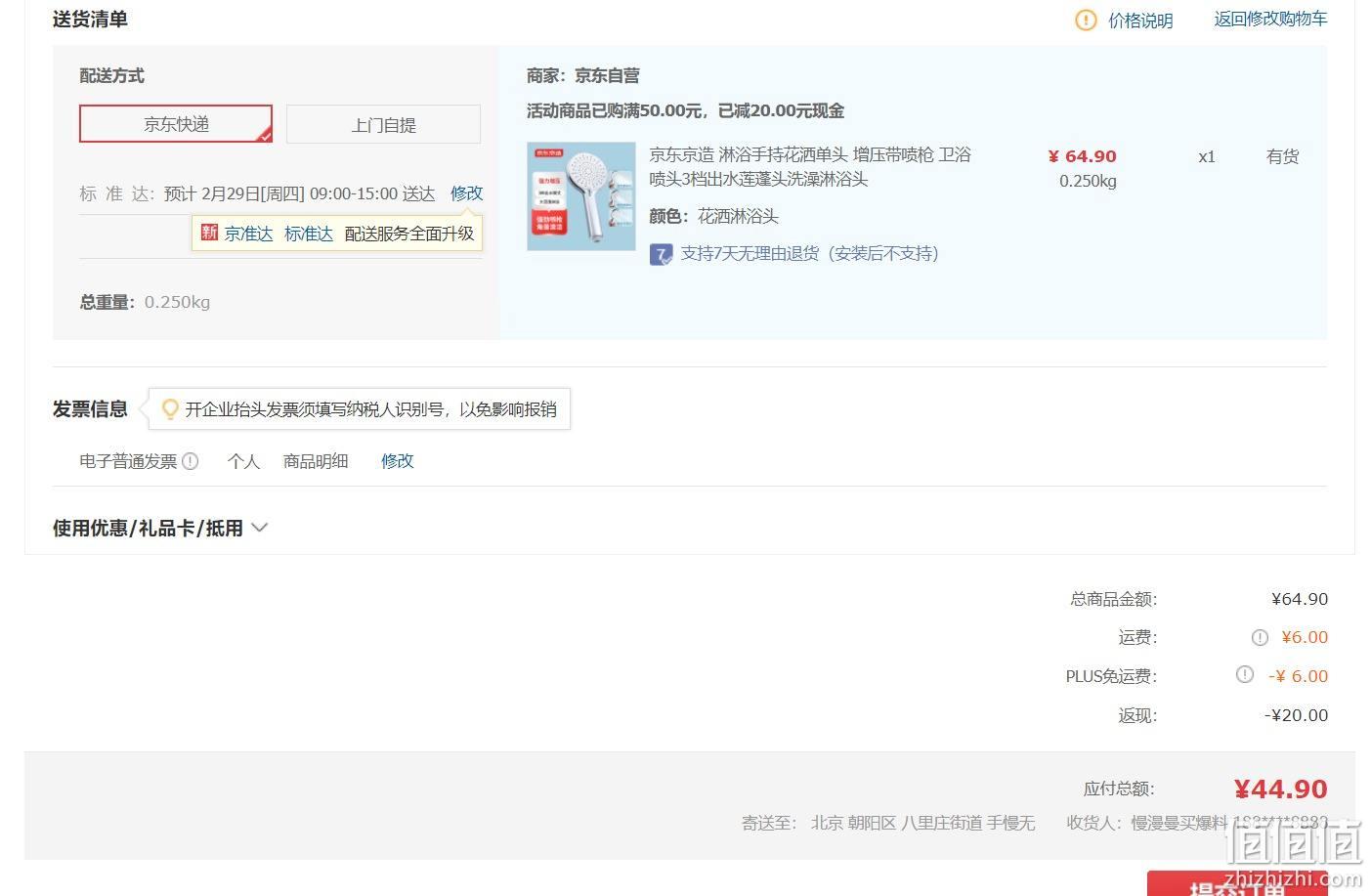The height and width of the screenshot is (896, 1371).
Task: Click info icon beside PLUS免运费 amount
Action: pos(1244,674)
